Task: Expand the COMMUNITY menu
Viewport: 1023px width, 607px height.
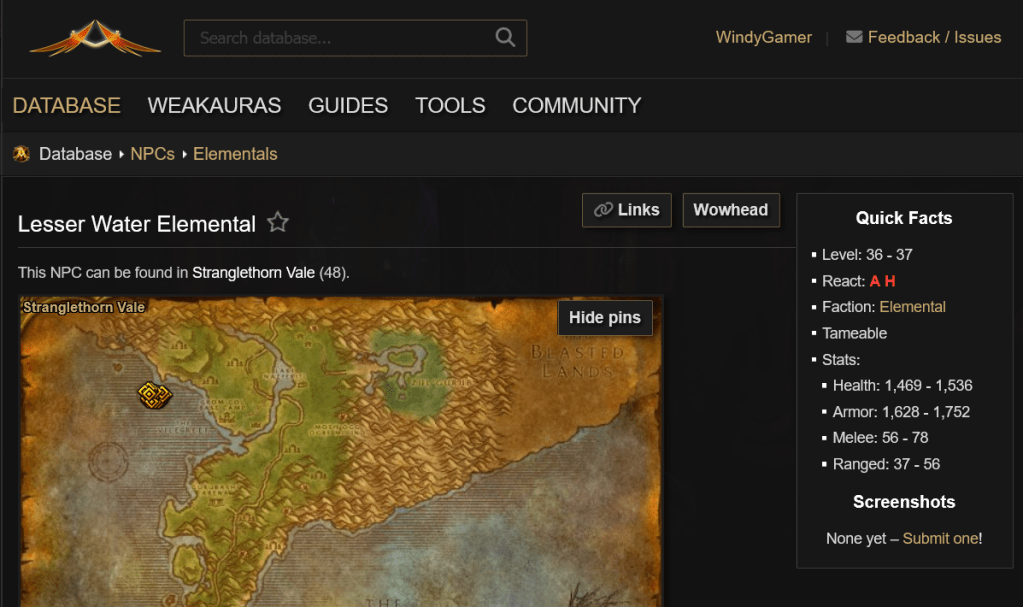Action: point(576,106)
